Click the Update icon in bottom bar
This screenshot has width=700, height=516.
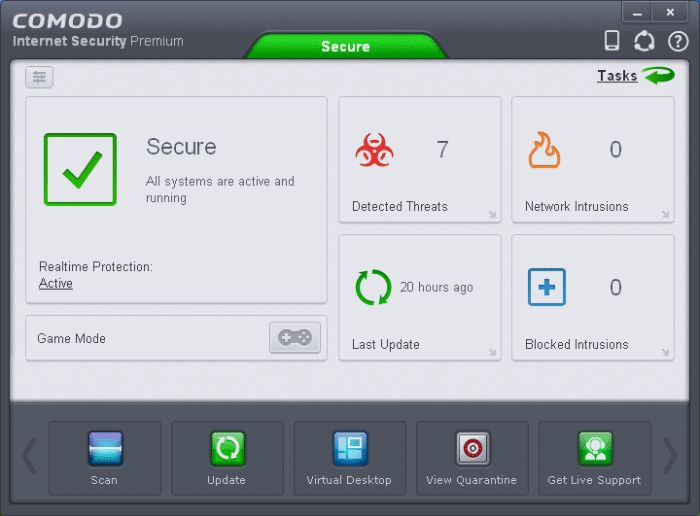tap(228, 448)
